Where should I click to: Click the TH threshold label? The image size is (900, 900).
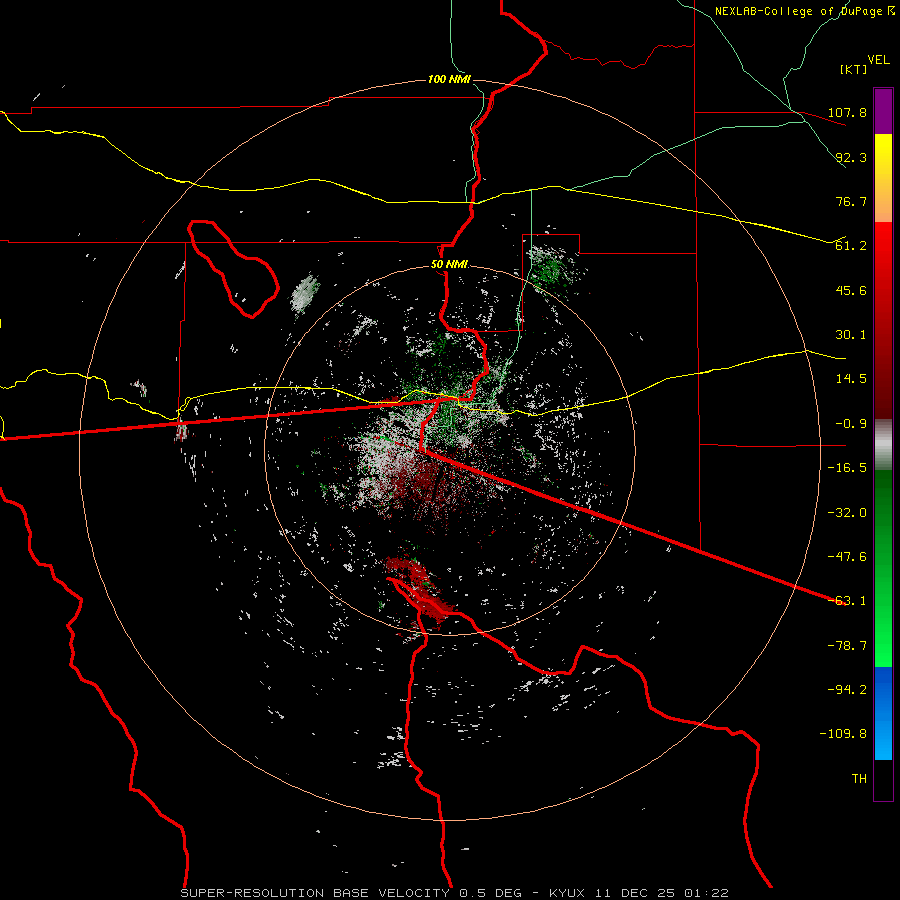[859, 779]
